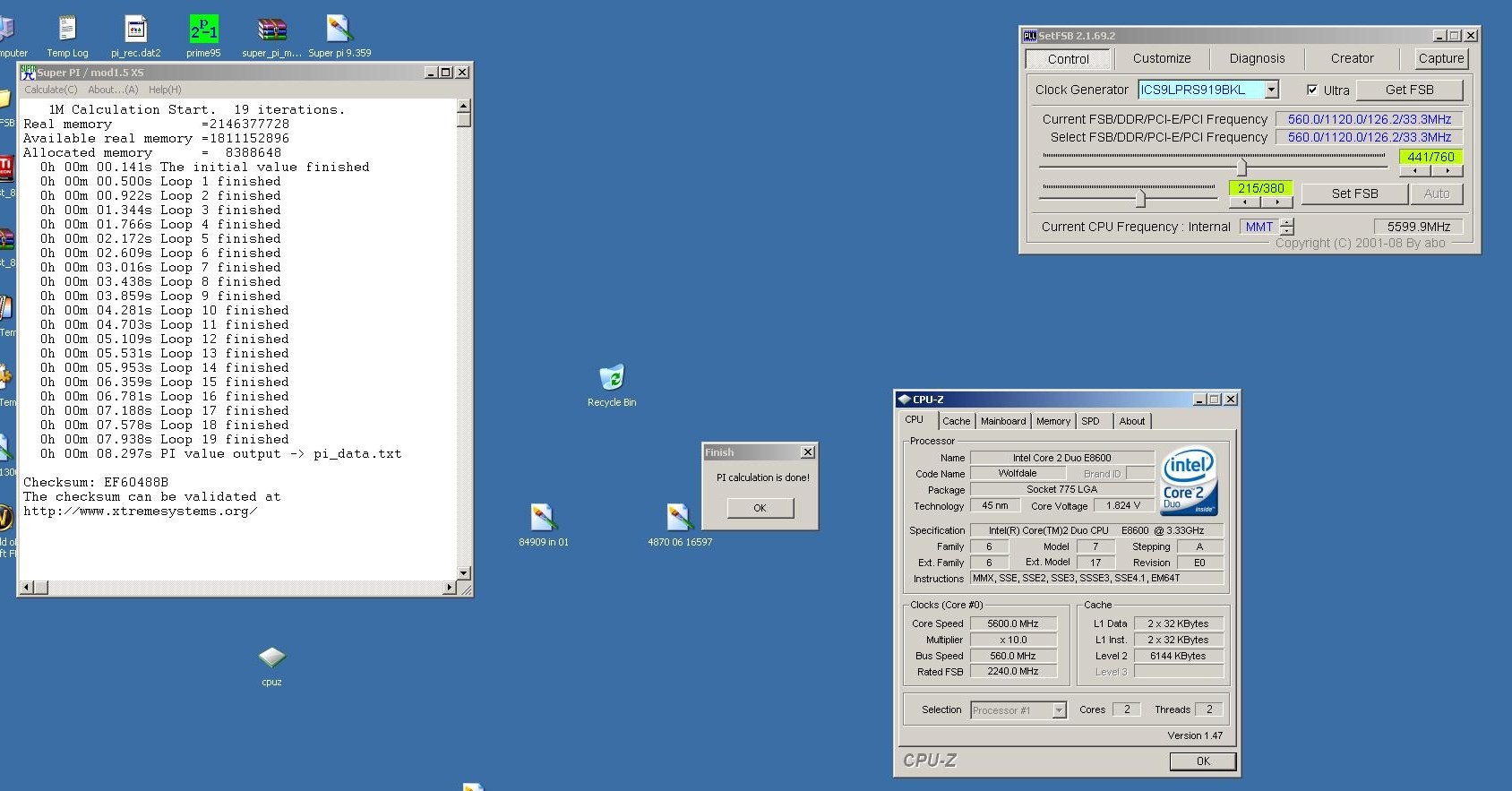This screenshot has height=791, width=1512.
Task: Click the Loop 19 finished line
Action: click(x=165, y=439)
